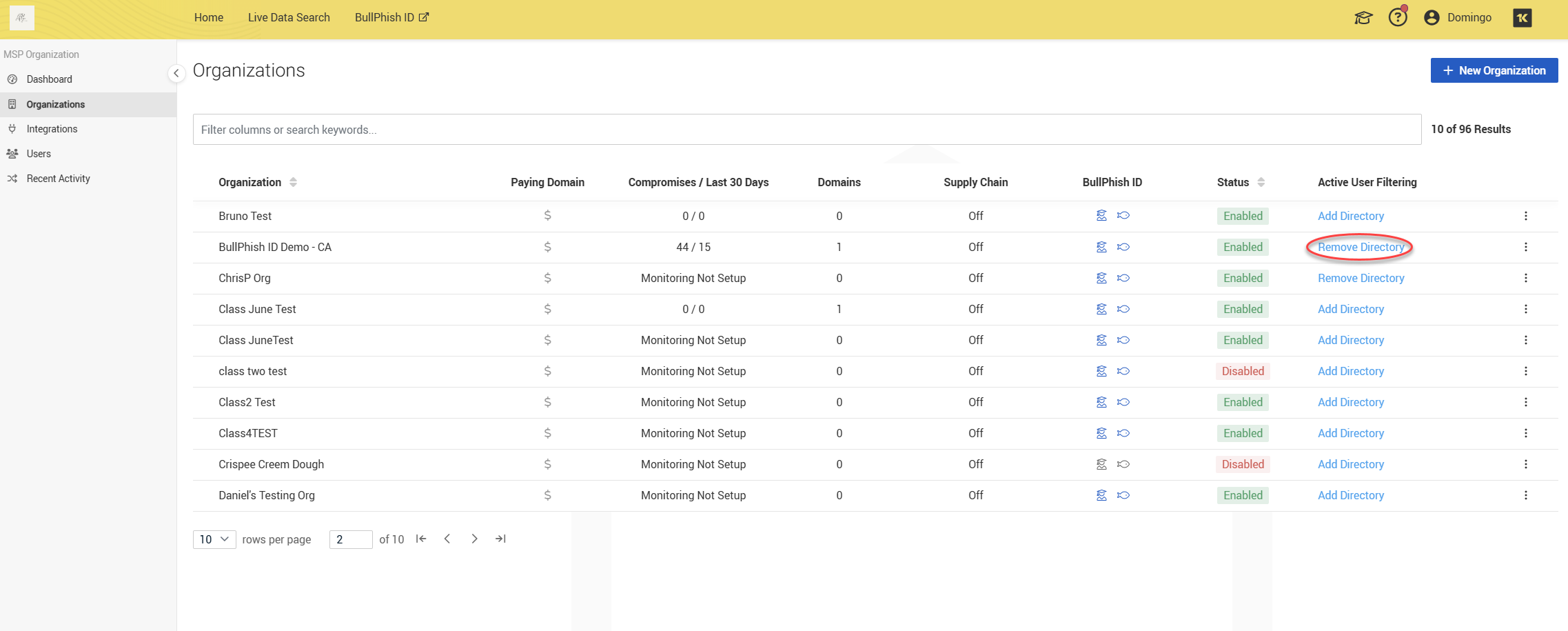
Task: Go to the next page arrow
Action: click(x=474, y=539)
